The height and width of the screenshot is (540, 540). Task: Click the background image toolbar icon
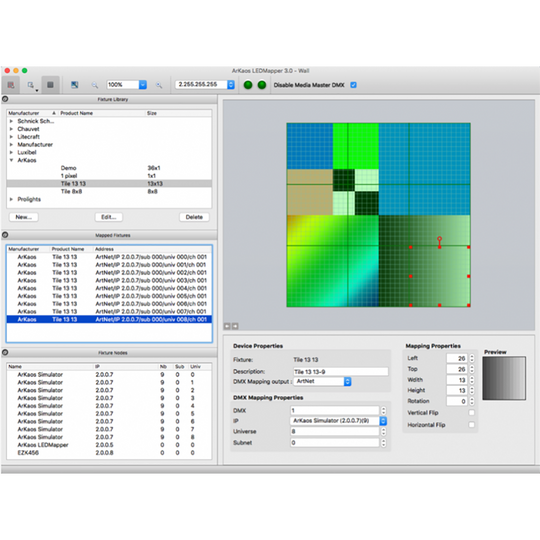74,85
